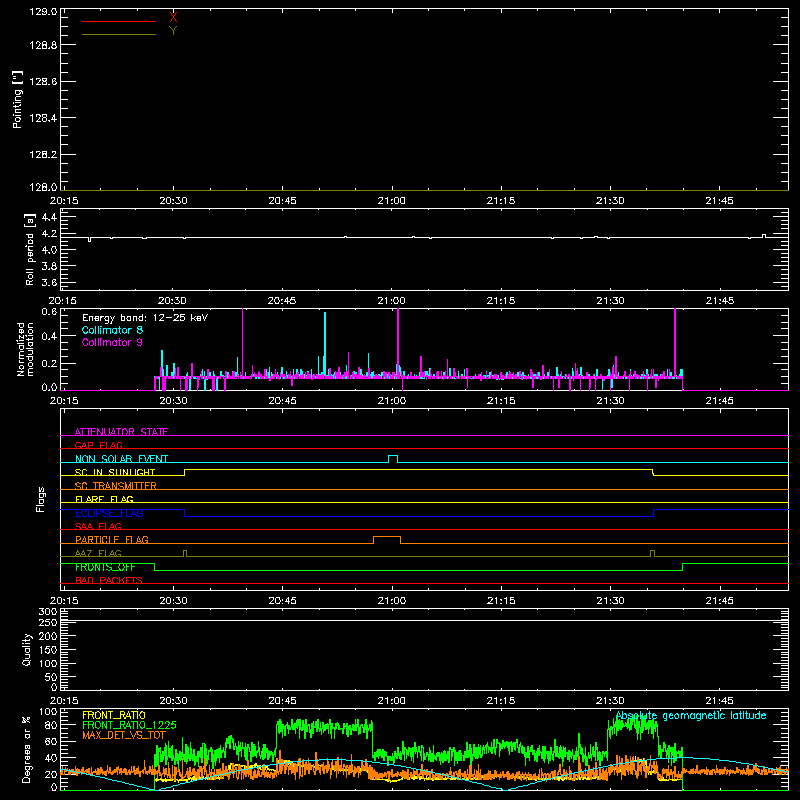Click the 100 tick on Degrees or % axis
800x800 pixels.
point(47,712)
